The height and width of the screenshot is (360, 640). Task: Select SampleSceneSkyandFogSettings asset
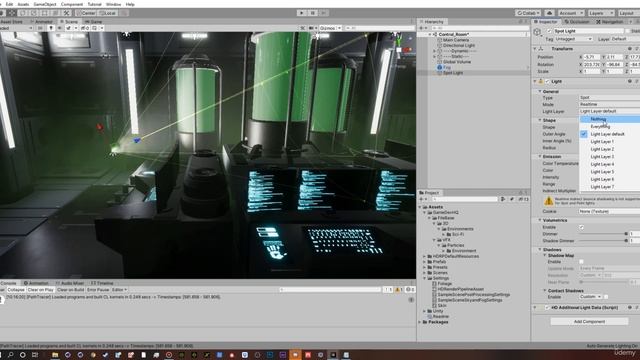[469, 300]
